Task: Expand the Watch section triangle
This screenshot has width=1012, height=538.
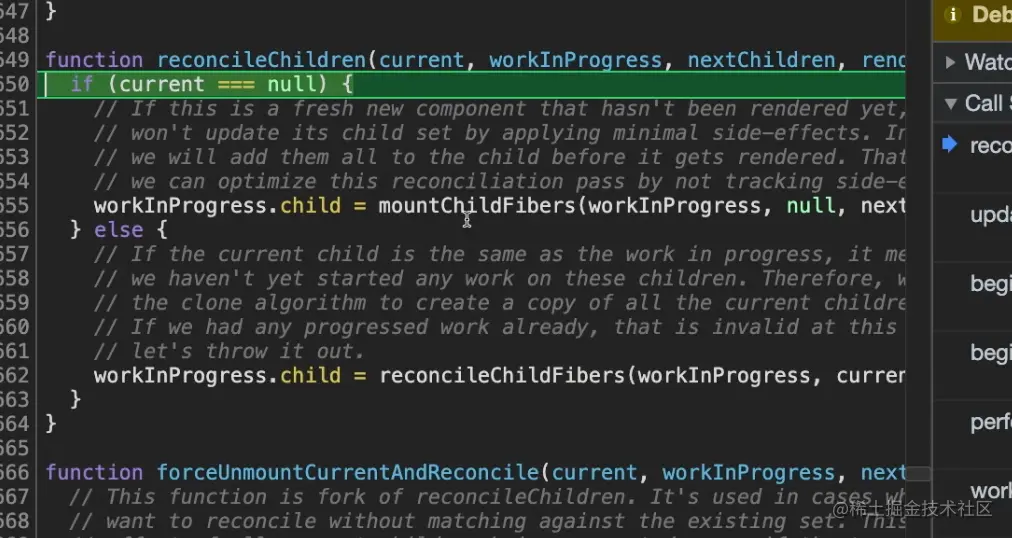Action: [x=950, y=62]
